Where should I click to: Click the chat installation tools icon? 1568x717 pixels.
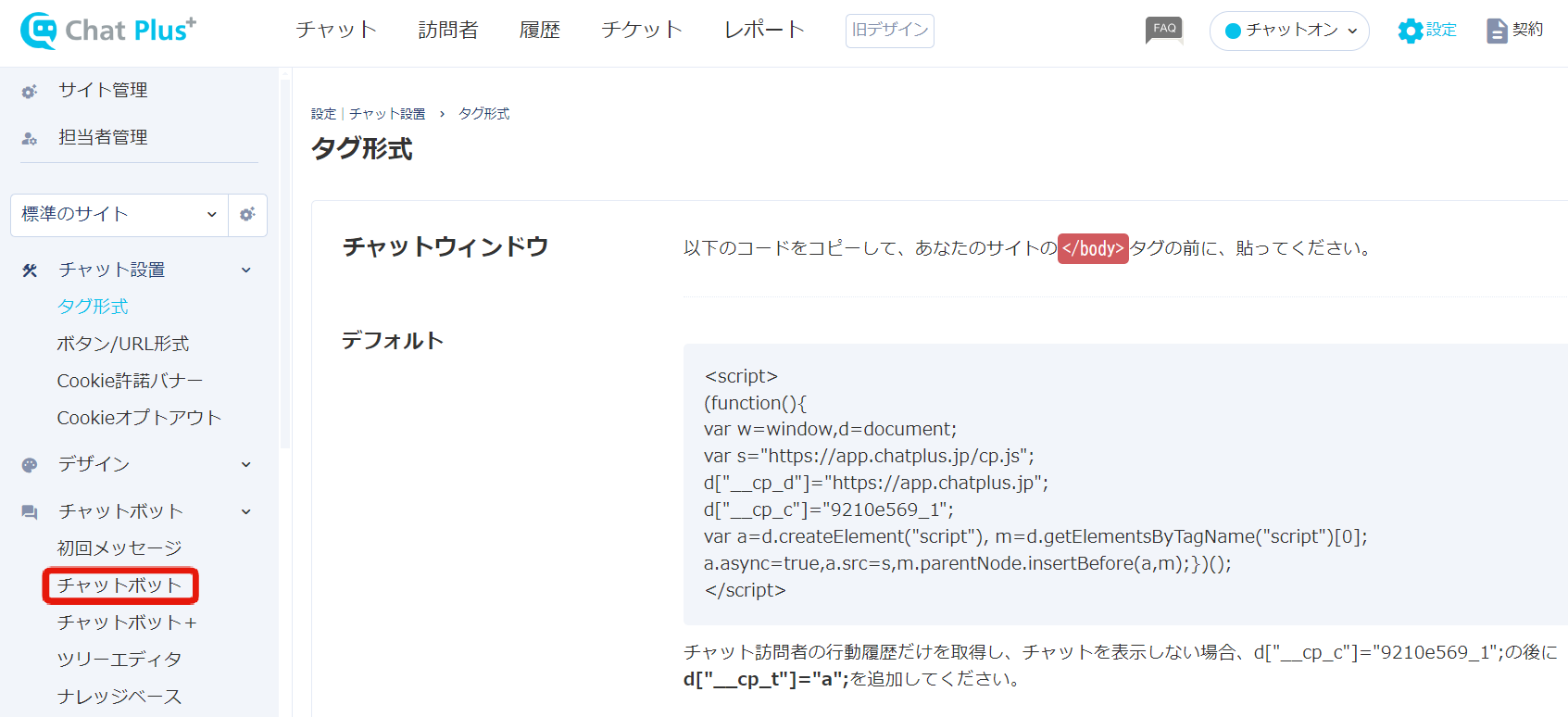click(x=30, y=270)
